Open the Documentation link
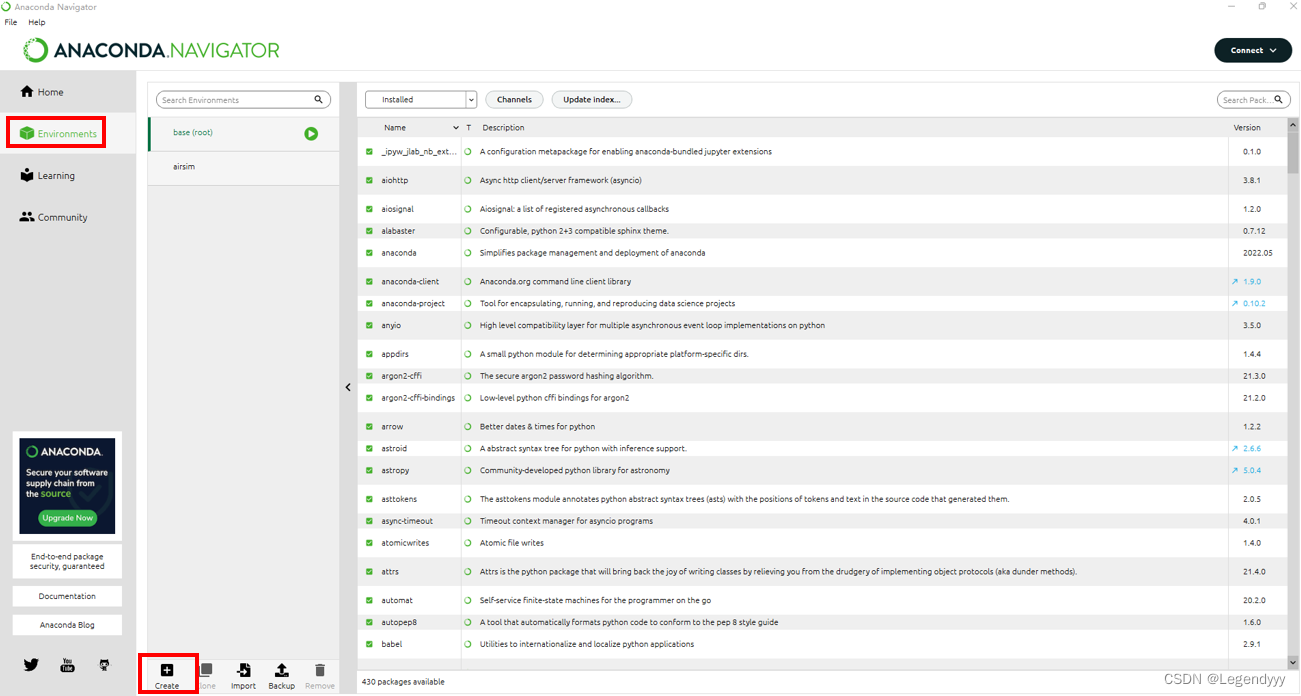The height and width of the screenshot is (696, 1301). [x=67, y=596]
